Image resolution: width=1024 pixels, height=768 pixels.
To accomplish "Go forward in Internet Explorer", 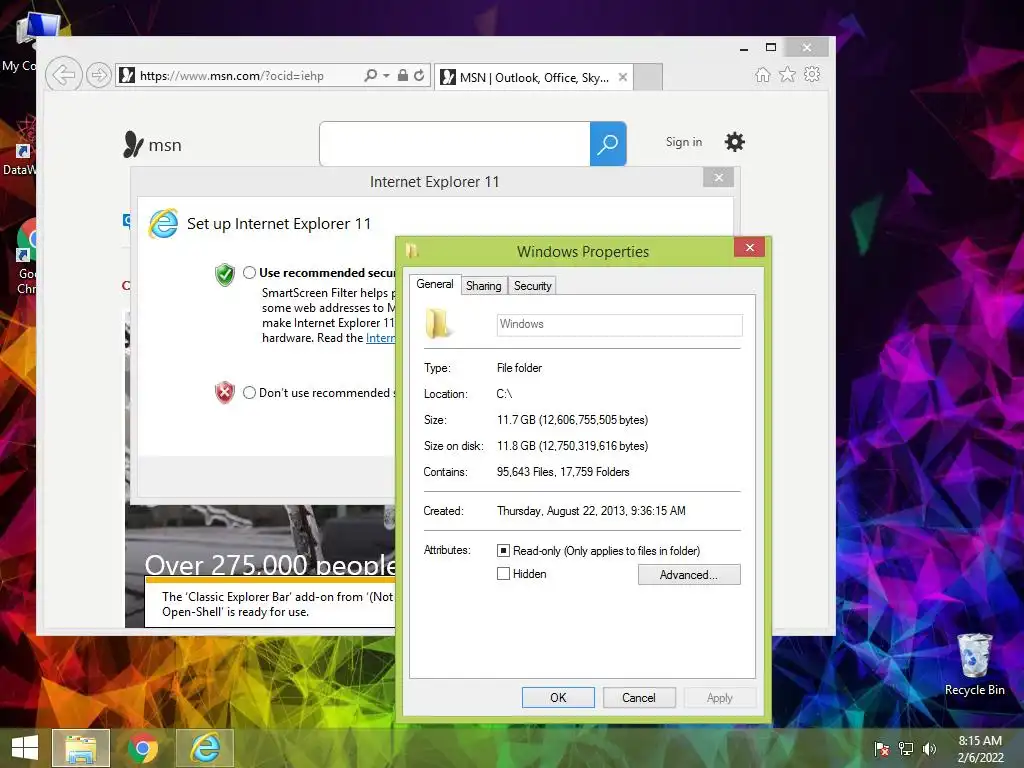I will click(99, 75).
